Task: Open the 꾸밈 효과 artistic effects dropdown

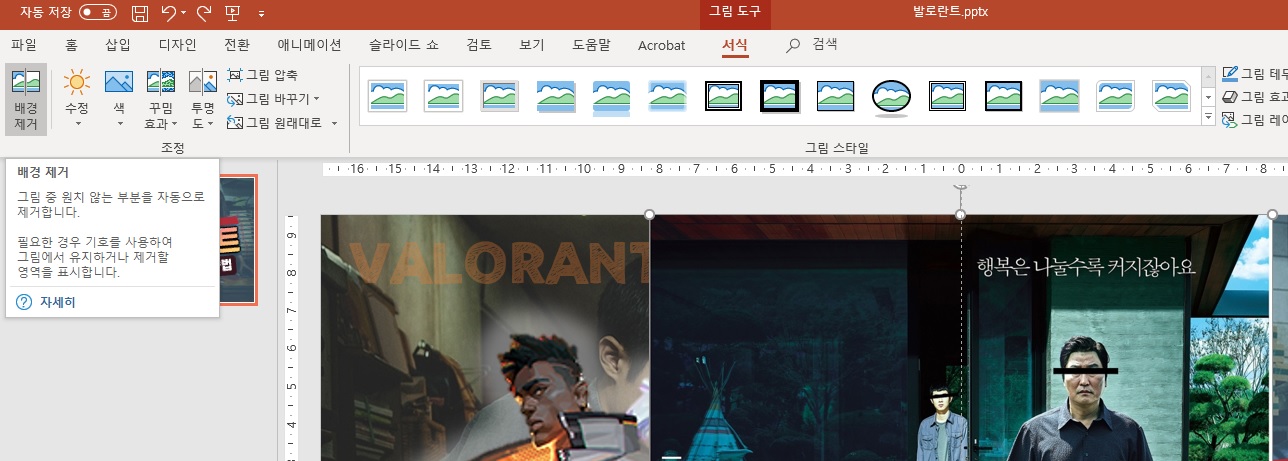Action: pos(161,100)
